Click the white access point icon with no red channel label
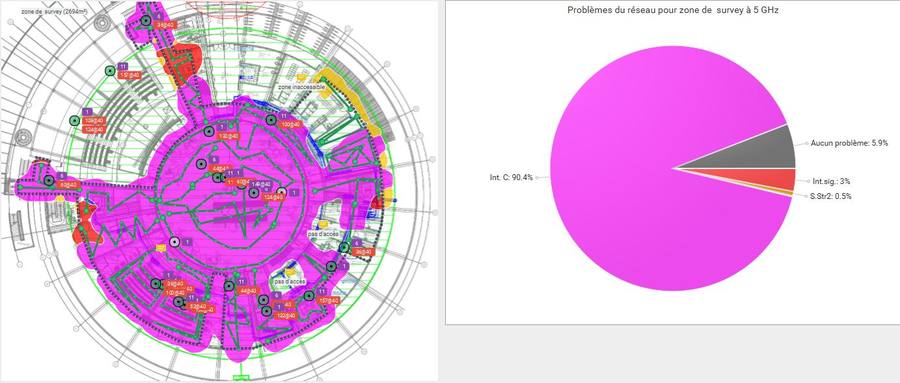 (x=174, y=242)
